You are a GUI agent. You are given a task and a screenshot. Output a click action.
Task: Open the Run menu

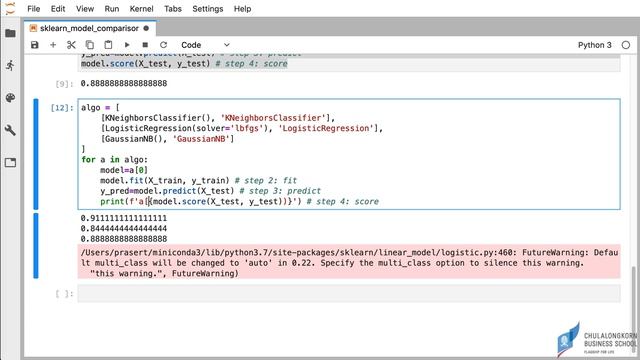(112, 9)
